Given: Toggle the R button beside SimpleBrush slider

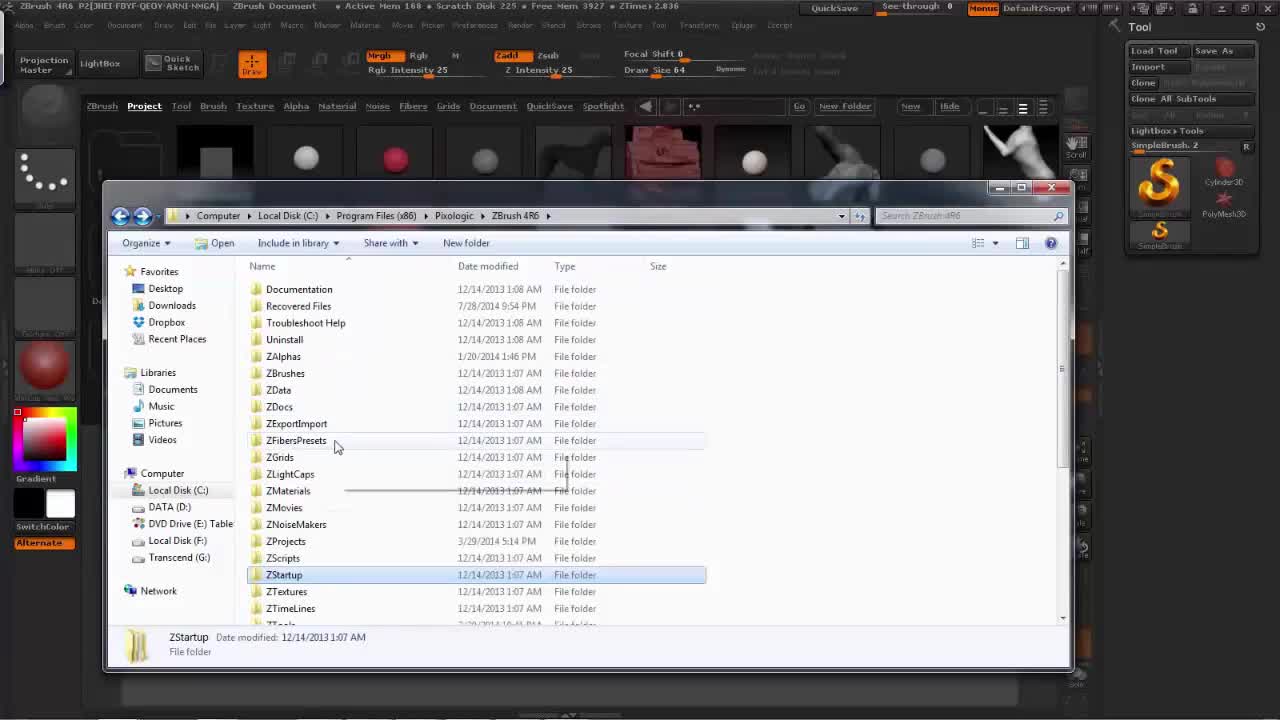Looking at the screenshot, I should (1246, 147).
